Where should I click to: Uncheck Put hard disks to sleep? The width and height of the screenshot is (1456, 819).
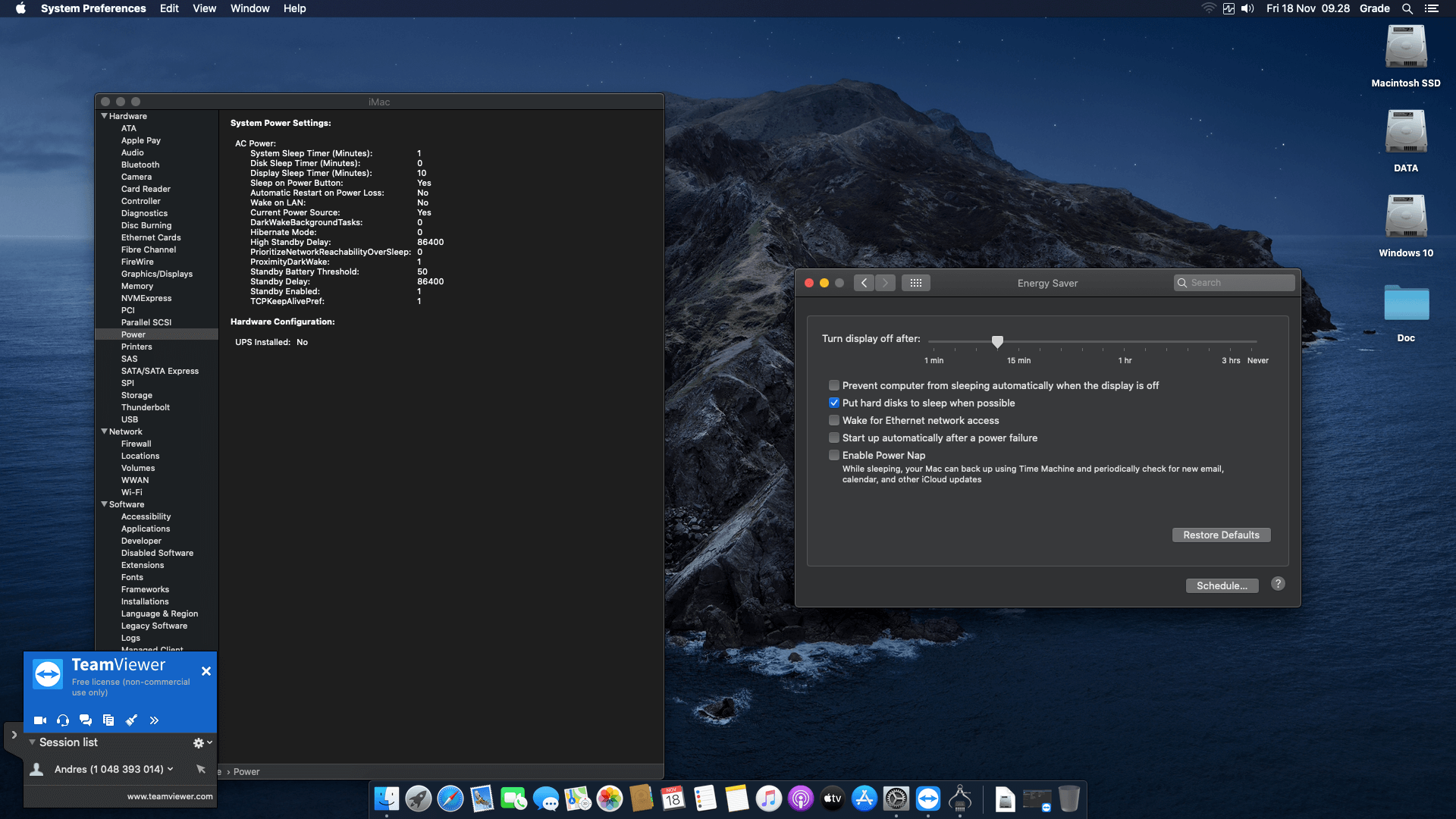[x=834, y=403]
